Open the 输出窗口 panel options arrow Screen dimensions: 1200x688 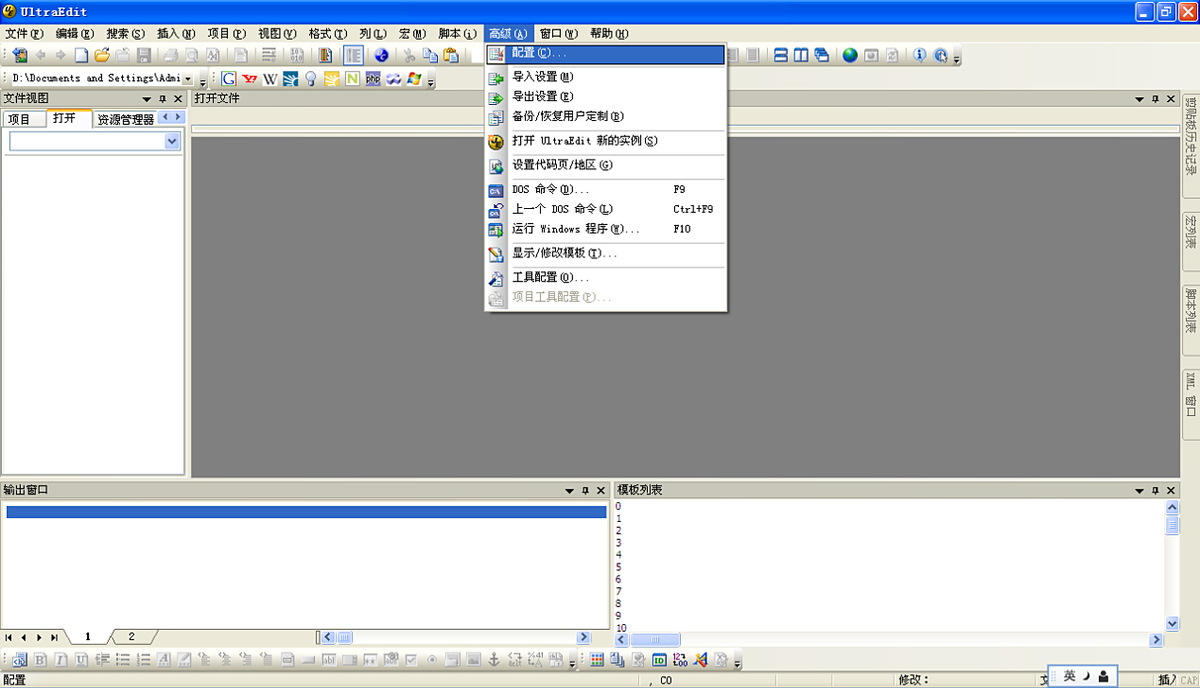[x=569, y=491]
